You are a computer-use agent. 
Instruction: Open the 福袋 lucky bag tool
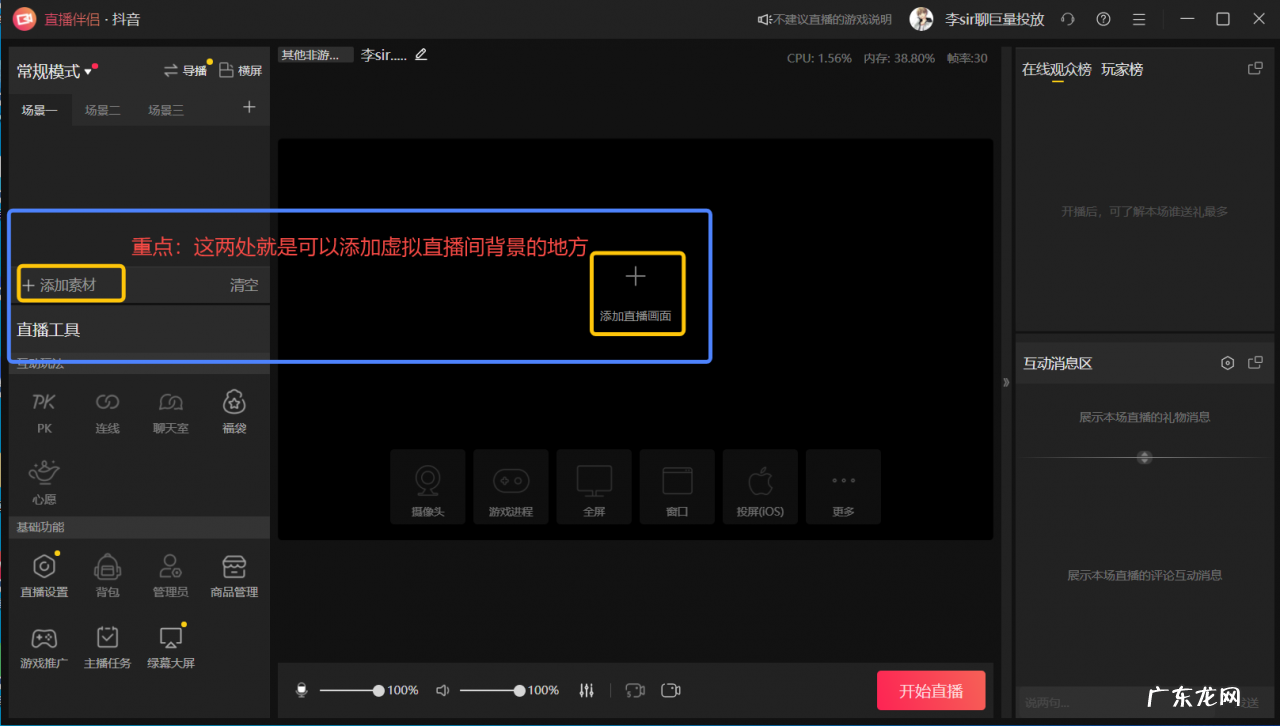coord(234,410)
